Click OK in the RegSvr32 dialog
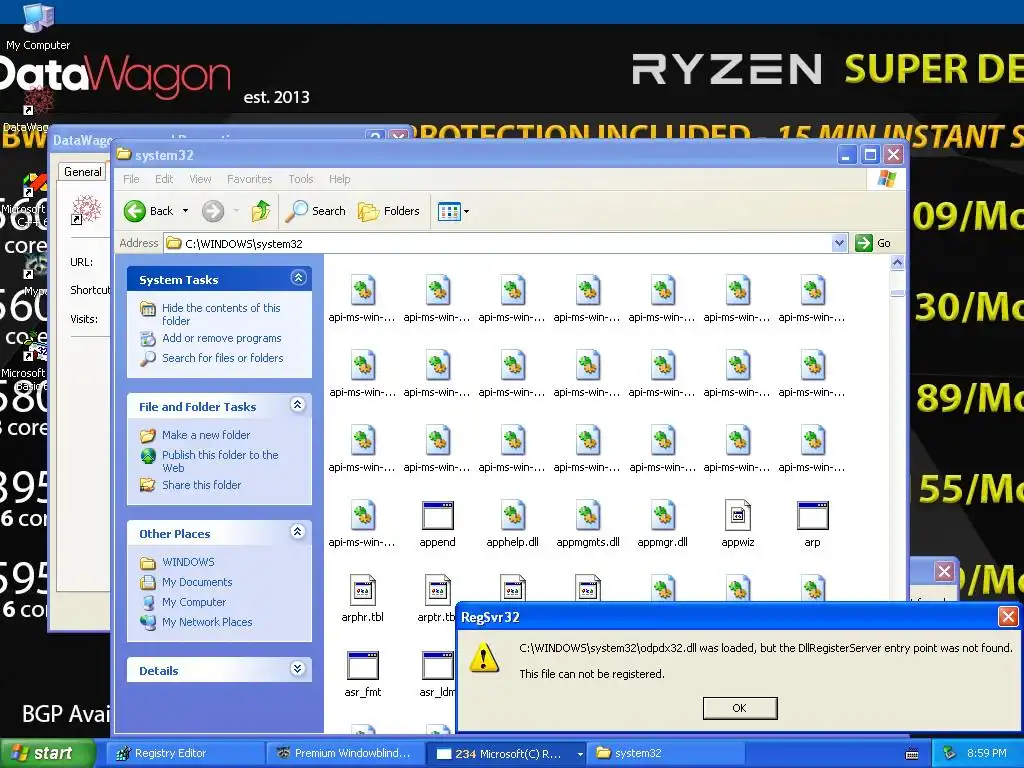Screen dimensions: 1024x768 739,708
